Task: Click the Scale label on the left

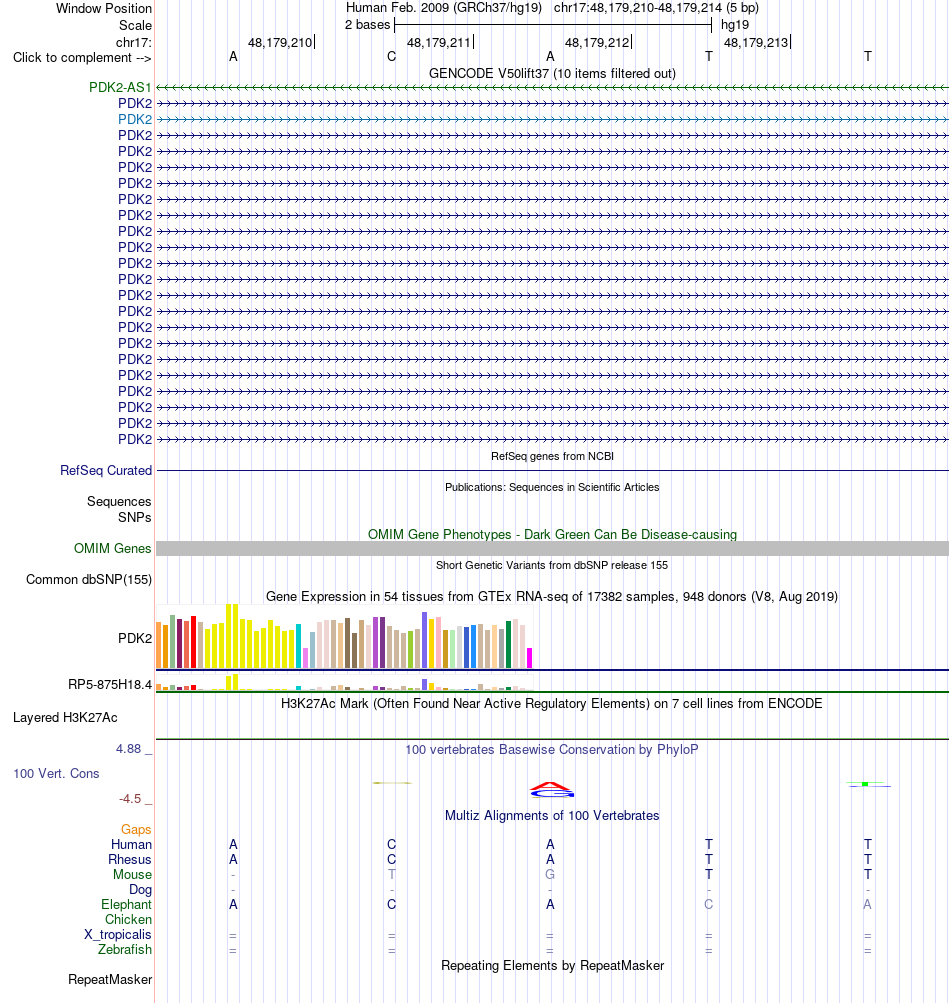Action: (136, 26)
